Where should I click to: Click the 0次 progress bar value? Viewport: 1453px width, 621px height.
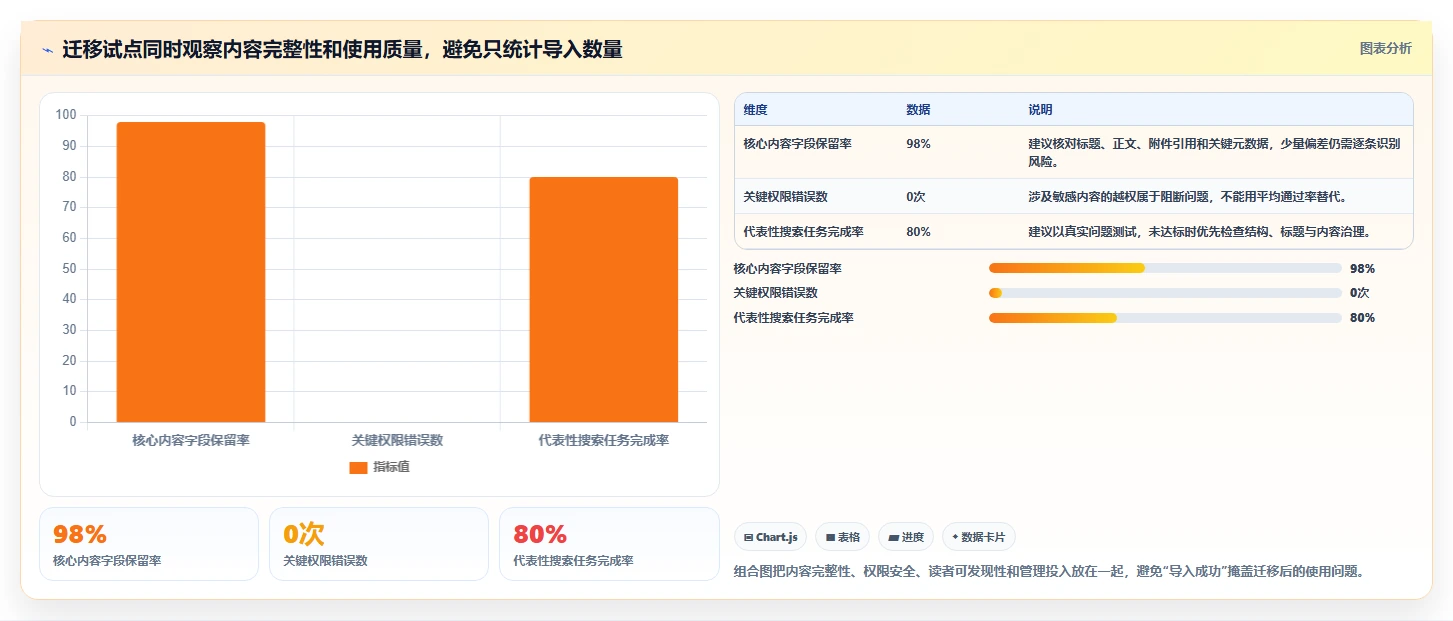[1359, 293]
